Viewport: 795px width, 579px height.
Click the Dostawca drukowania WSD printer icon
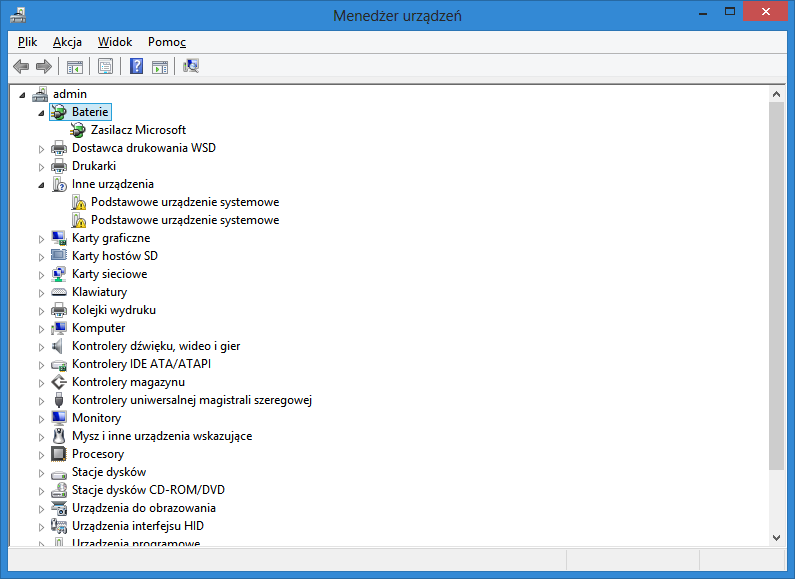(x=59, y=148)
